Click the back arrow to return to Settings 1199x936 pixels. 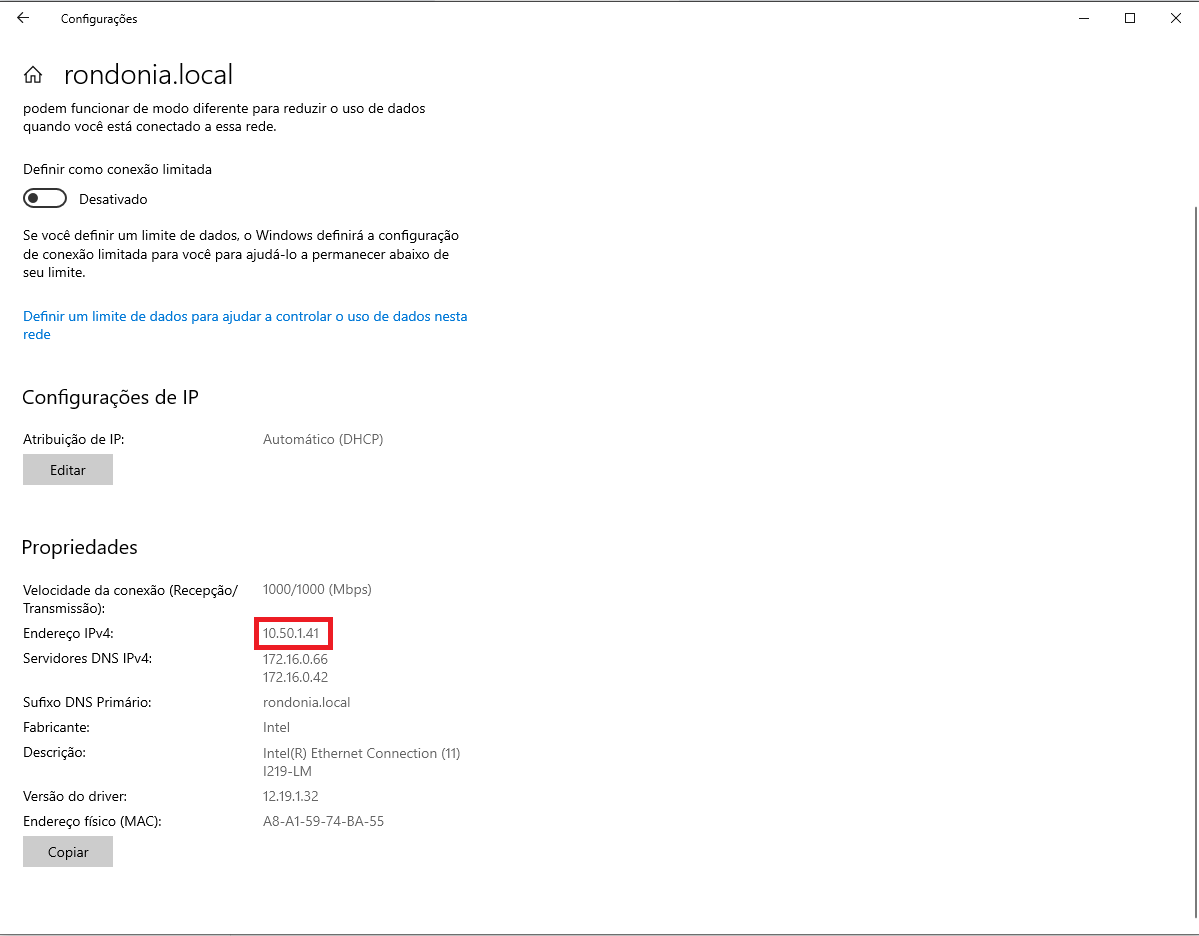pos(22,18)
